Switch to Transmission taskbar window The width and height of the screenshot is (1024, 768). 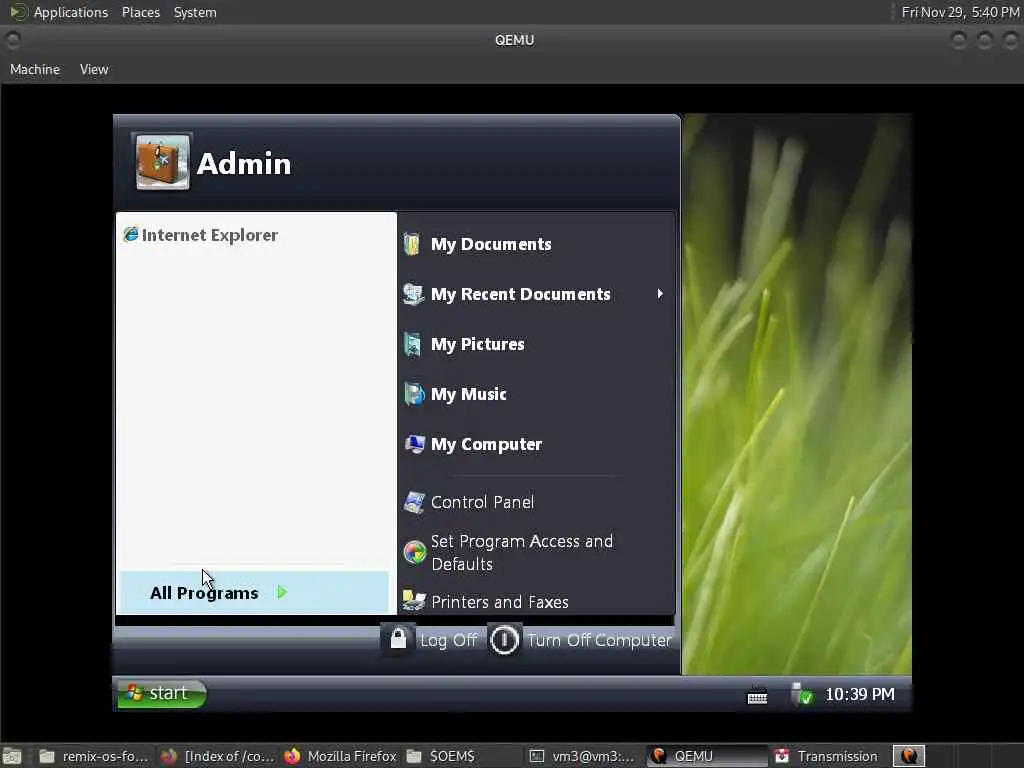pyautogui.click(x=826, y=756)
